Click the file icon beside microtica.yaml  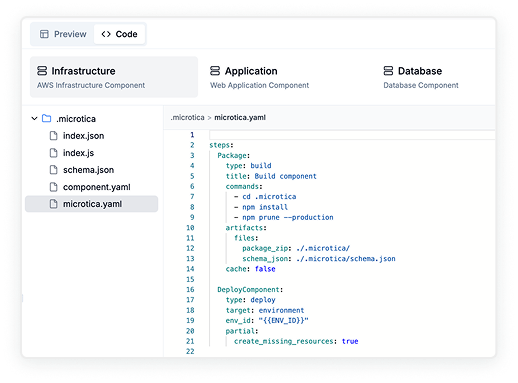(x=53, y=204)
